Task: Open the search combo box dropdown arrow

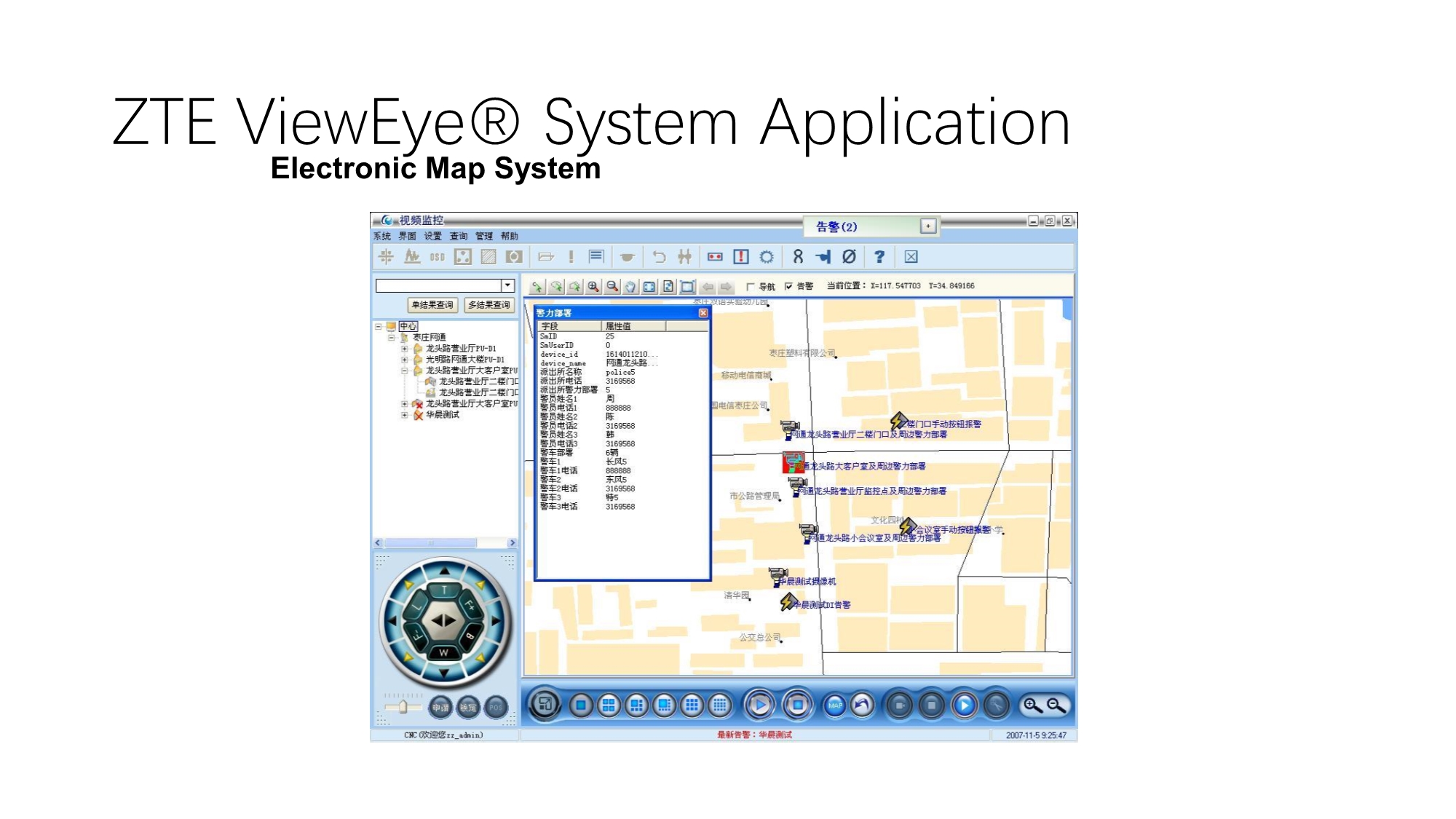Action: click(x=508, y=285)
